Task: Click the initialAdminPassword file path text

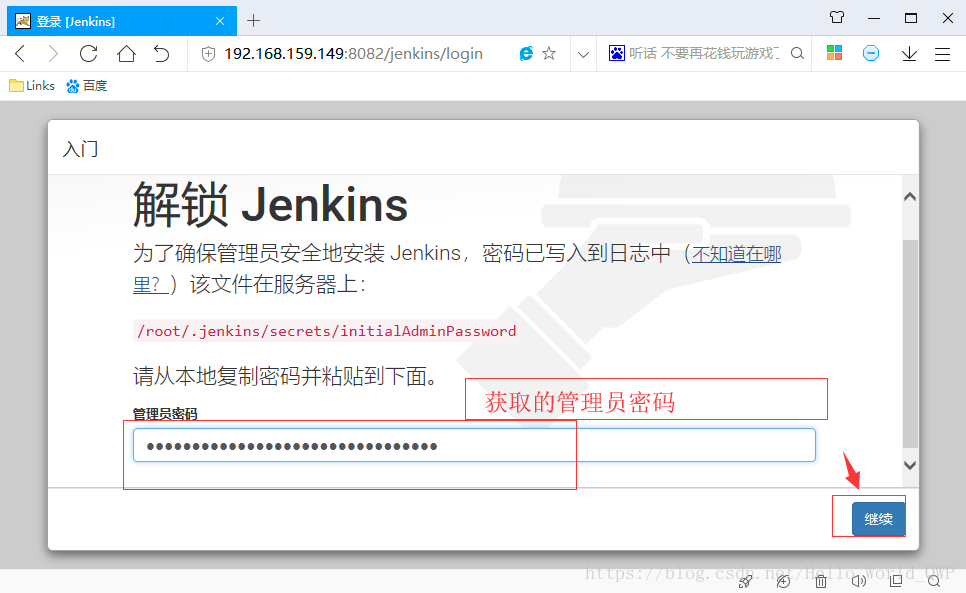Action: (326, 331)
